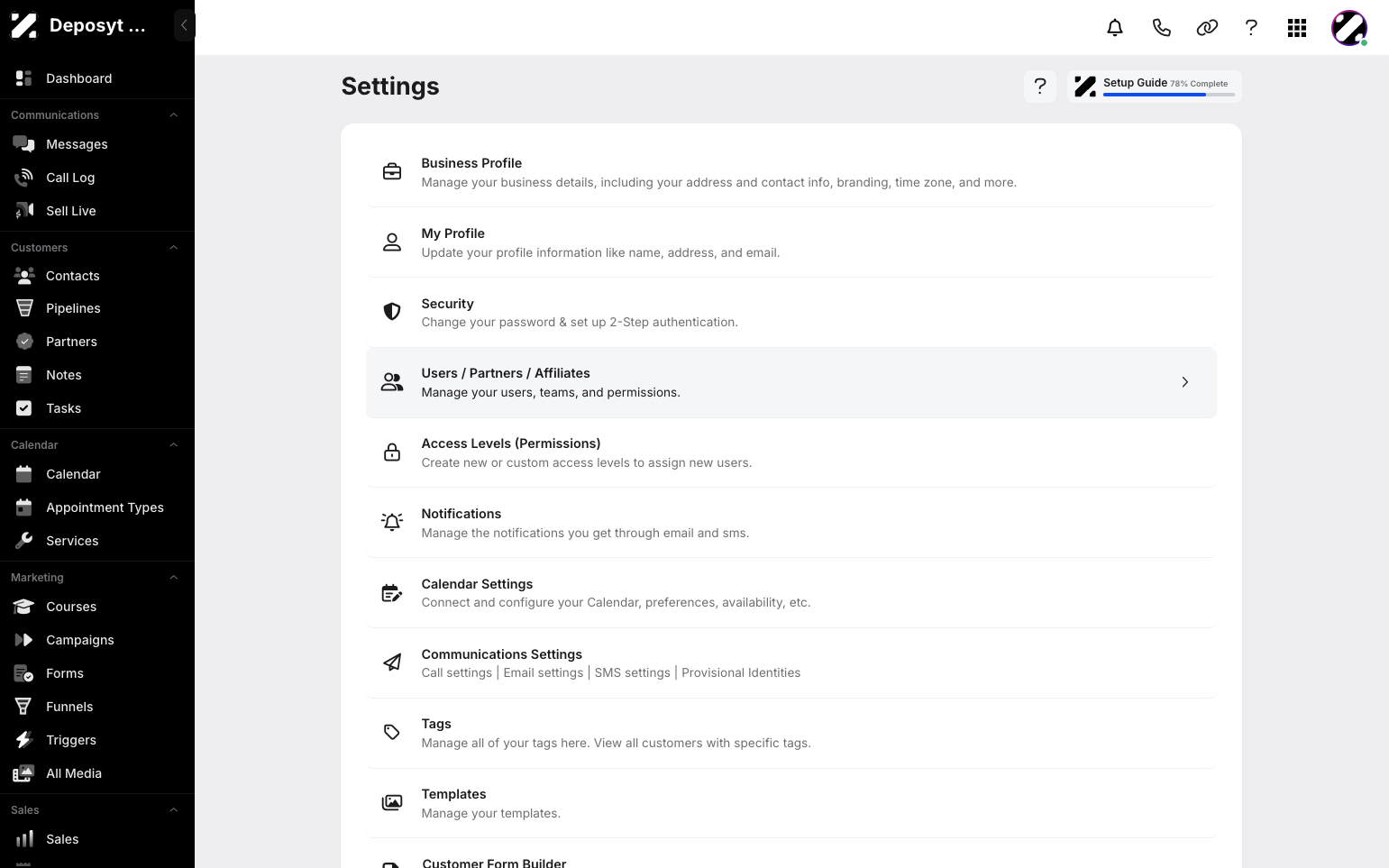Open Funnels in the sidebar
1389x868 pixels.
(x=97, y=707)
